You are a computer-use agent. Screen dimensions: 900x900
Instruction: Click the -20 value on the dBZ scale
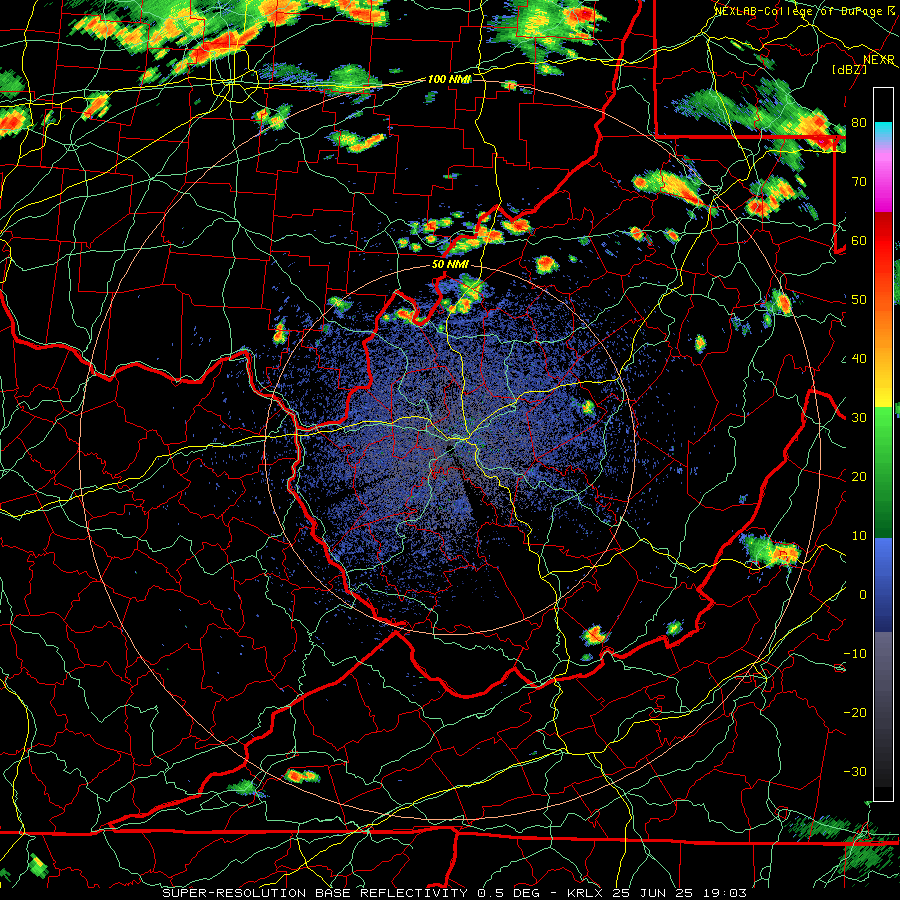pos(855,712)
